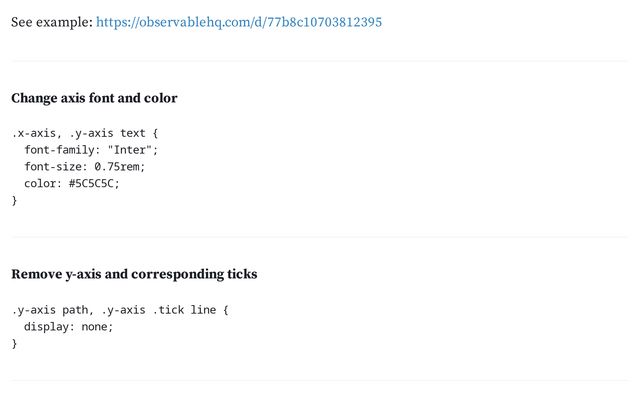This screenshot has width=640, height=400.
Task: Click the "Inter" font name string
Action: 129,150
